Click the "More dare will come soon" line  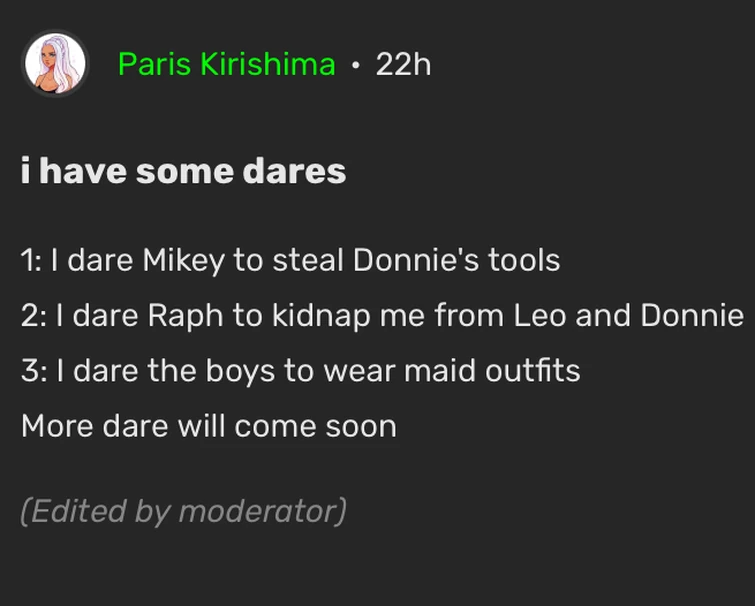(208, 426)
